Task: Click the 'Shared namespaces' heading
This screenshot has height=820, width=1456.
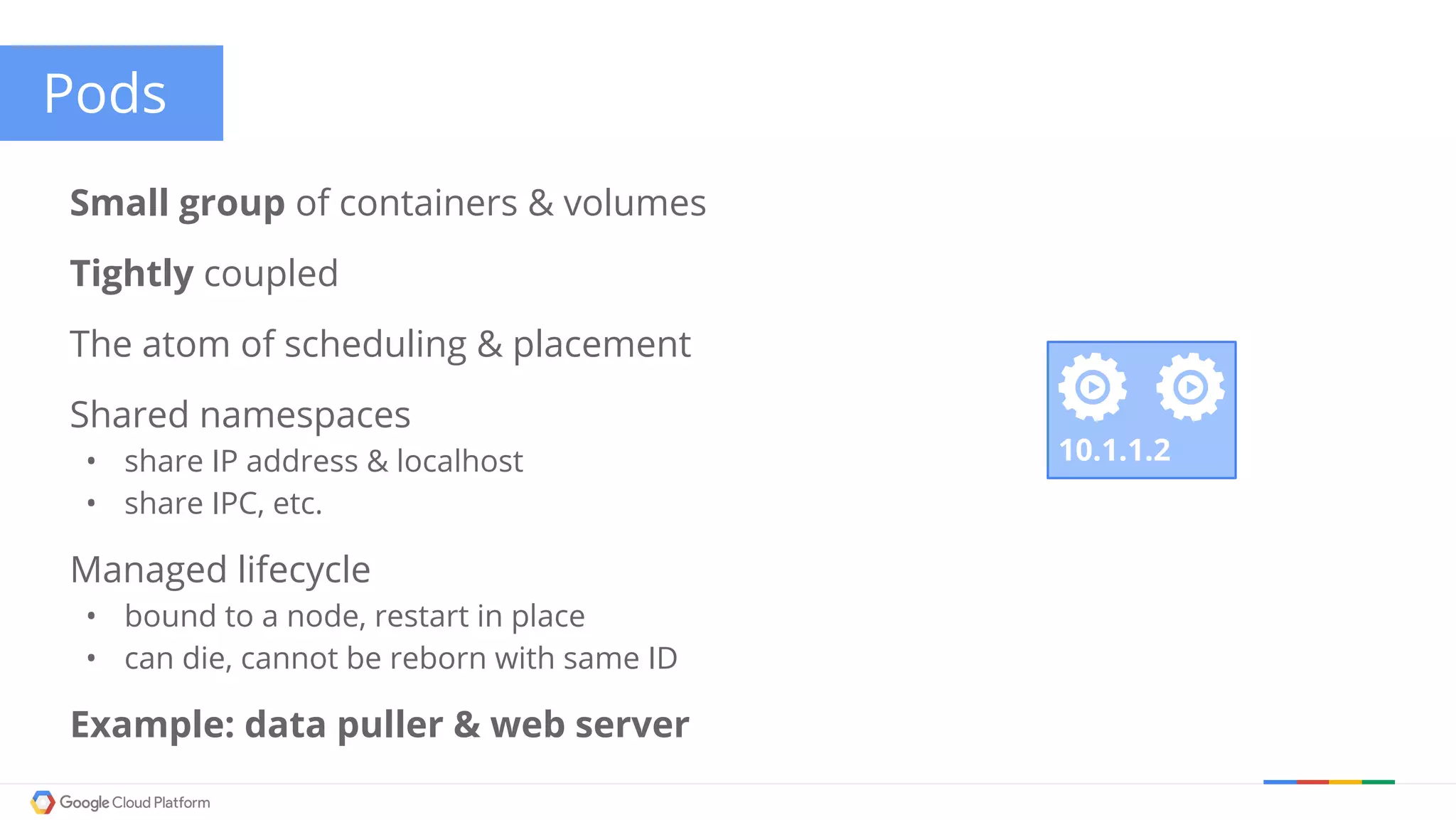Action: [240, 415]
